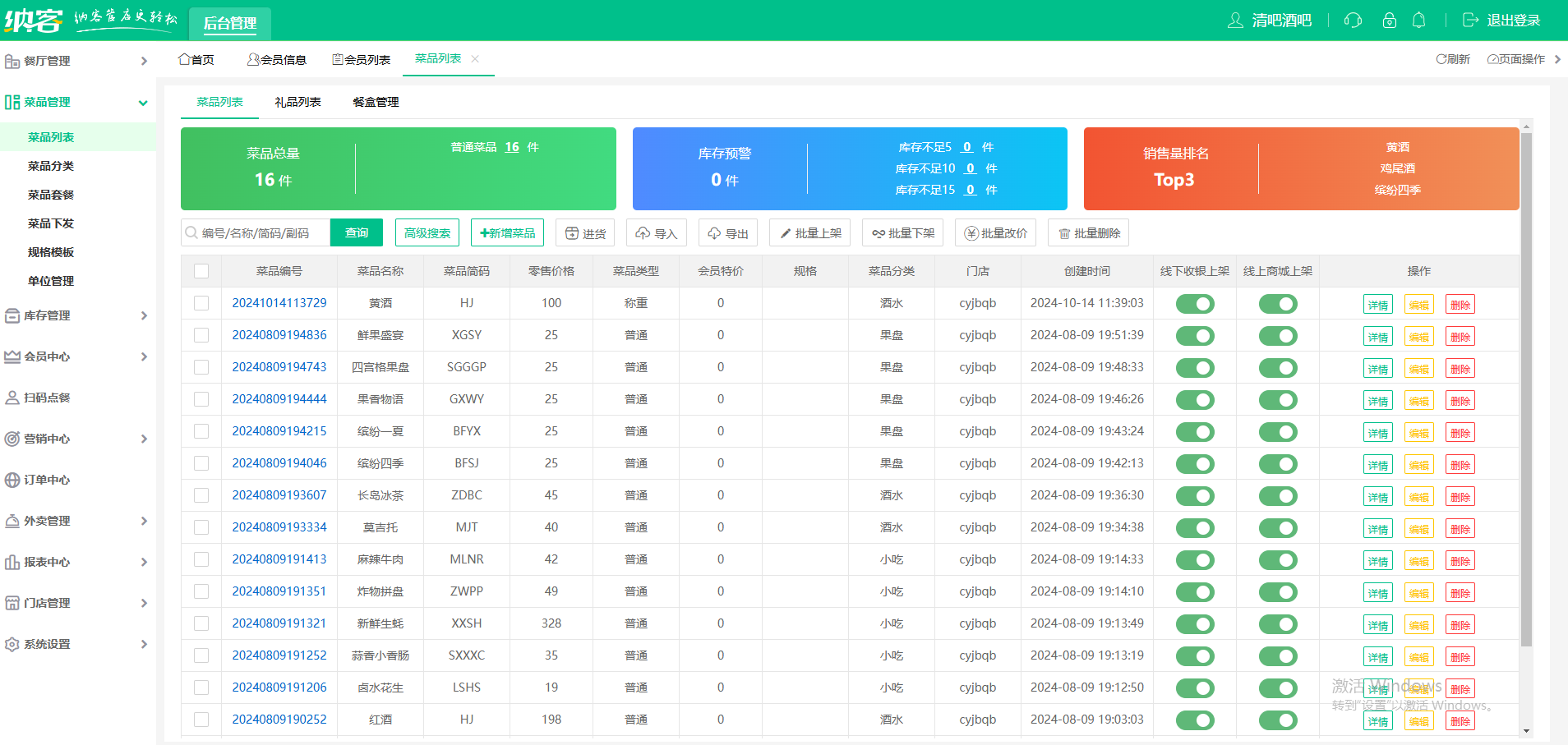Screen dimensions: 1568x745
Task: Click the 扫码点餐 sidebar icon
Action: pos(12,398)
